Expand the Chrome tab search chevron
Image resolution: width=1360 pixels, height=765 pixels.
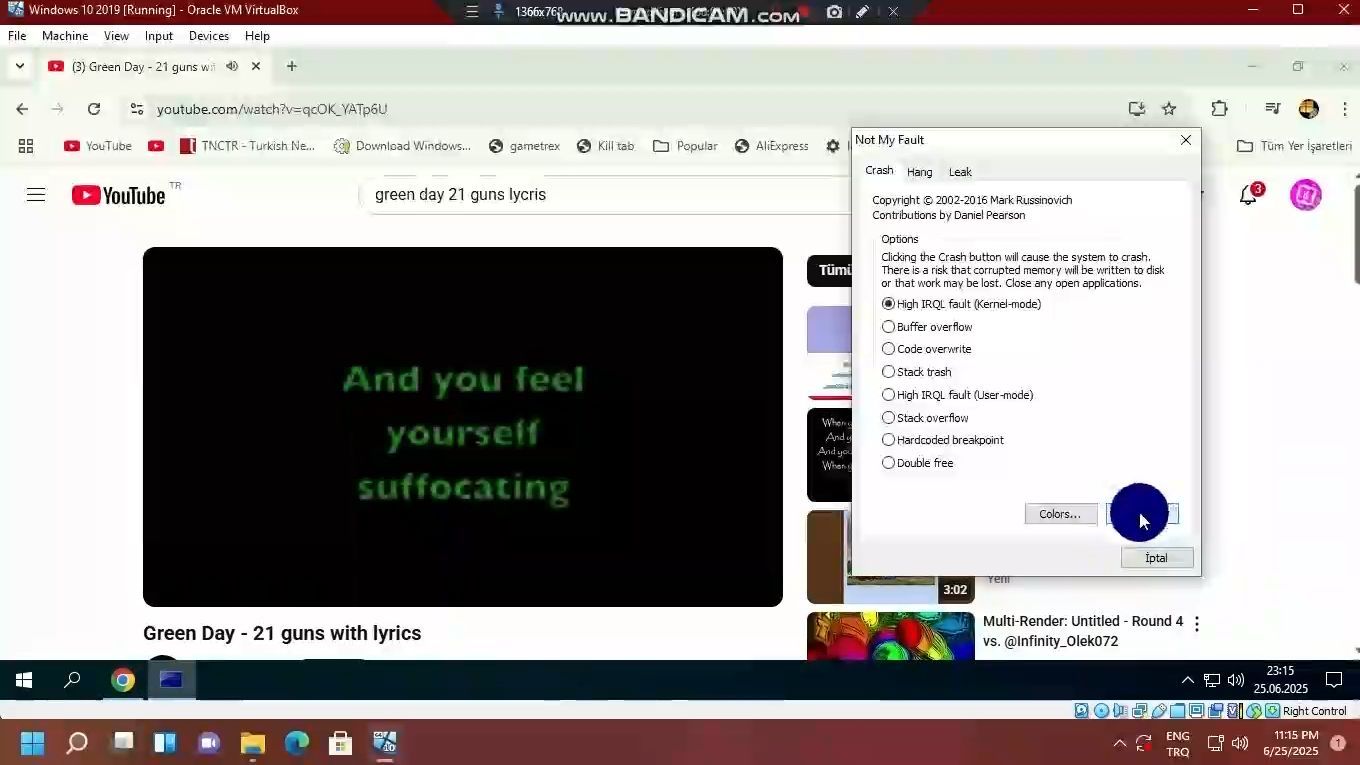(19, 67)
